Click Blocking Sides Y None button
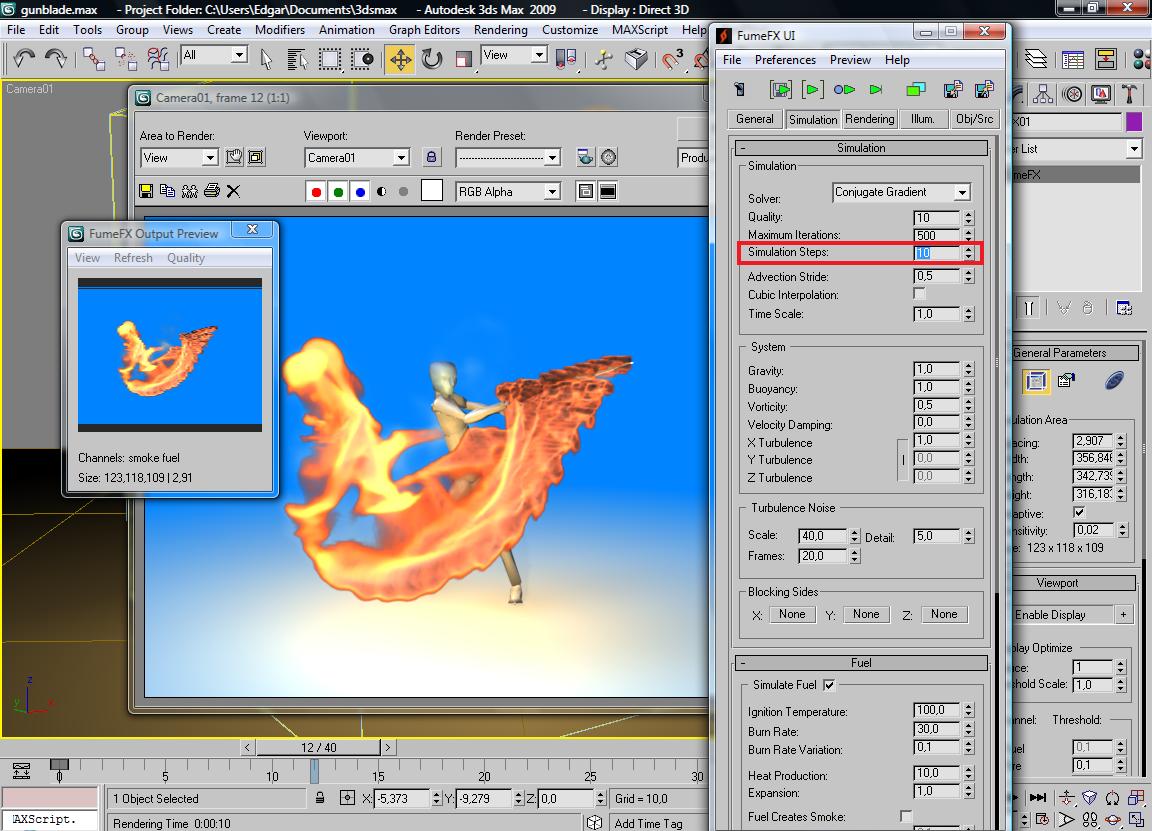This screenshot has width=1152, height=831. pos(866,614)
